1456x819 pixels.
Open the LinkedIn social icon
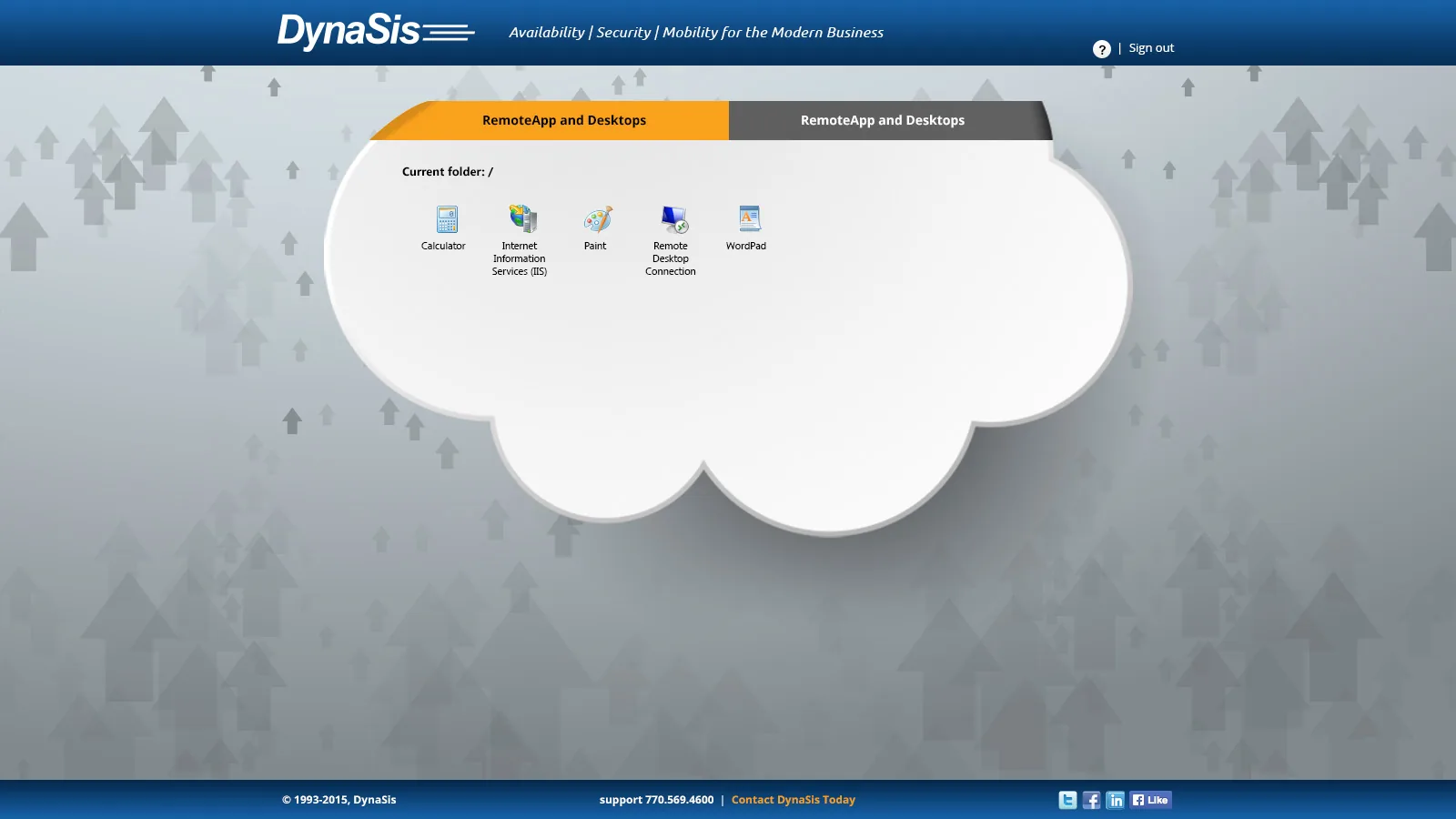point(1115,800)
